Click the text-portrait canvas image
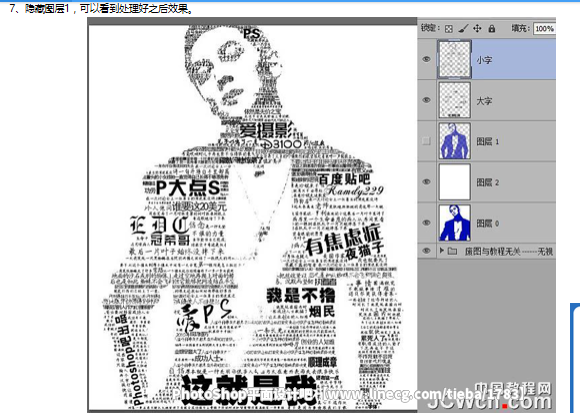 point(253,217)
